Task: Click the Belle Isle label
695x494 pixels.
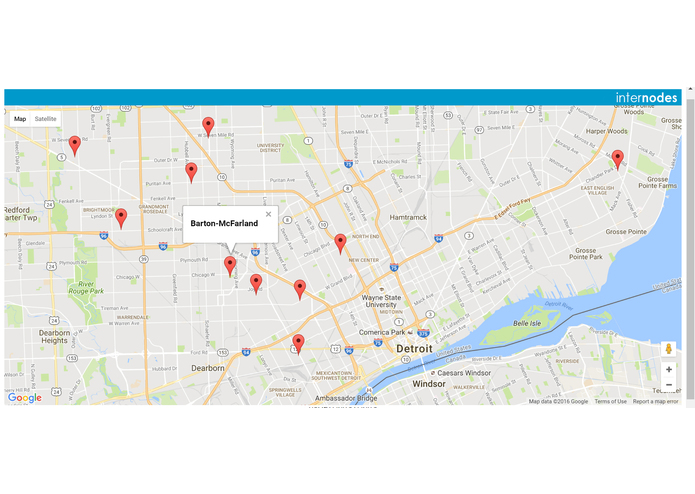Action: click(x=527, y=323)
